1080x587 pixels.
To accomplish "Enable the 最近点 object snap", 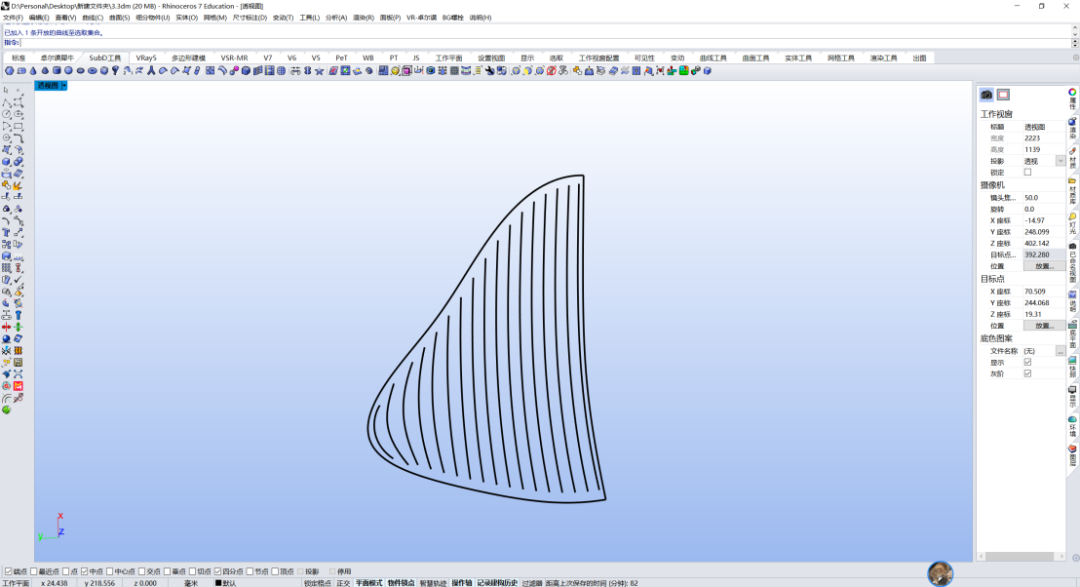I will (34, 571).
